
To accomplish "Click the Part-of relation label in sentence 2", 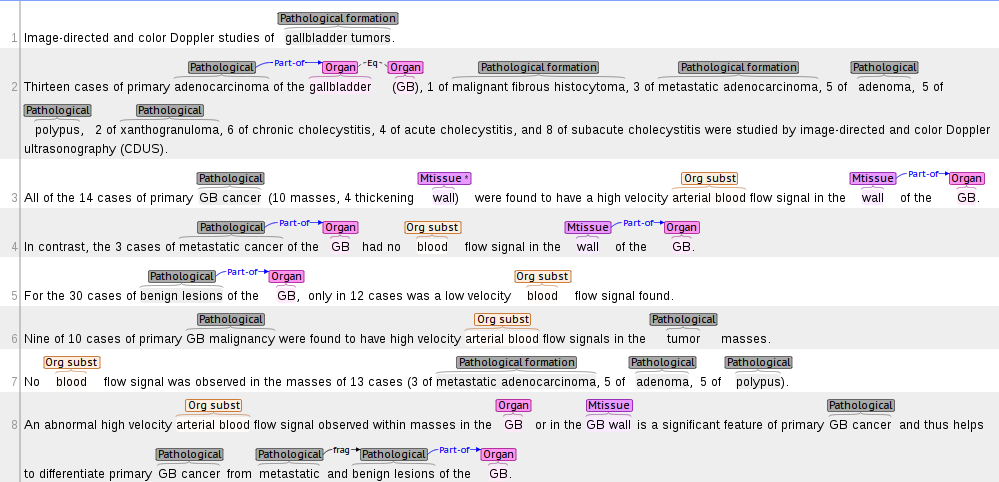I will tap(289, 63).
